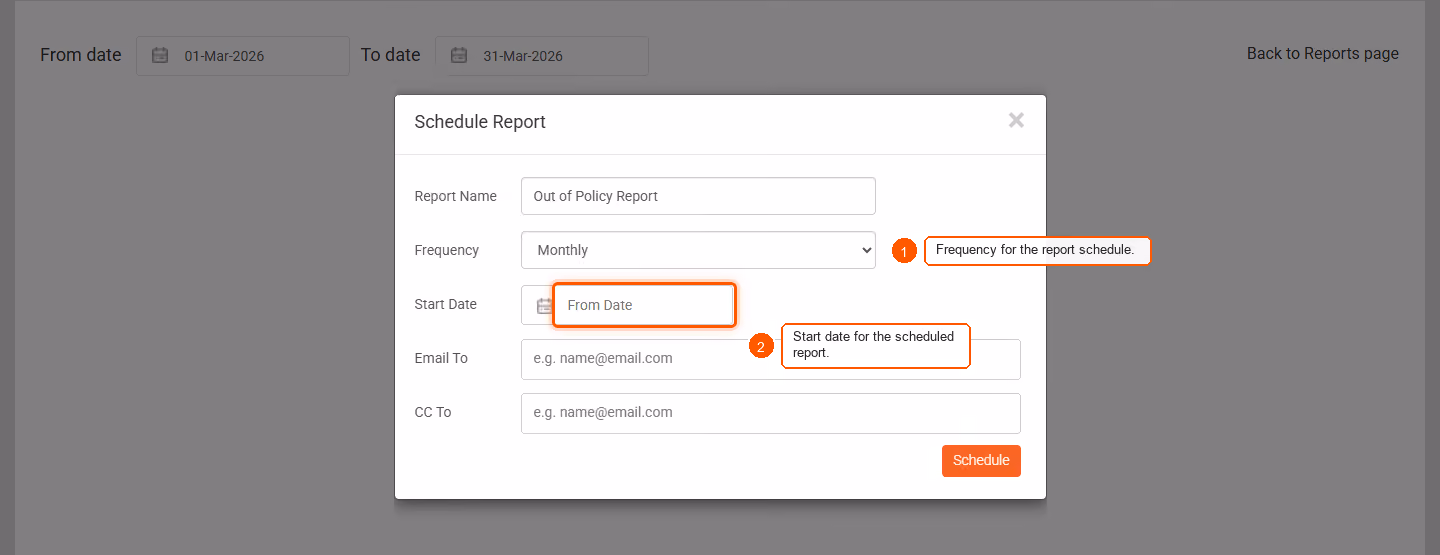
Task: Click the 'Start Date' label
Action: click(445, 304)
